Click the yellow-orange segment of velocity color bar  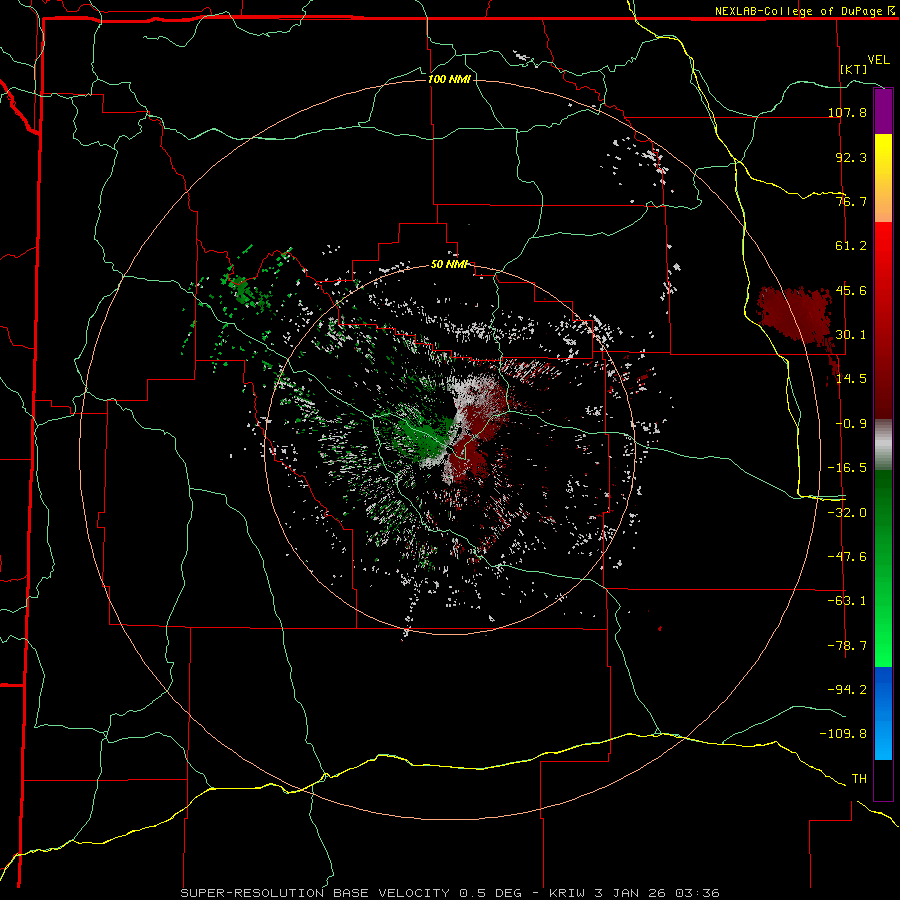tap(883, 178)
